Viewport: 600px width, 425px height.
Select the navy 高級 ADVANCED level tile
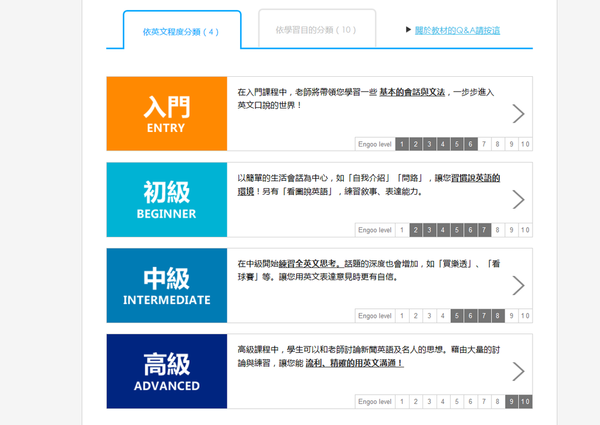tap(165, 371)
